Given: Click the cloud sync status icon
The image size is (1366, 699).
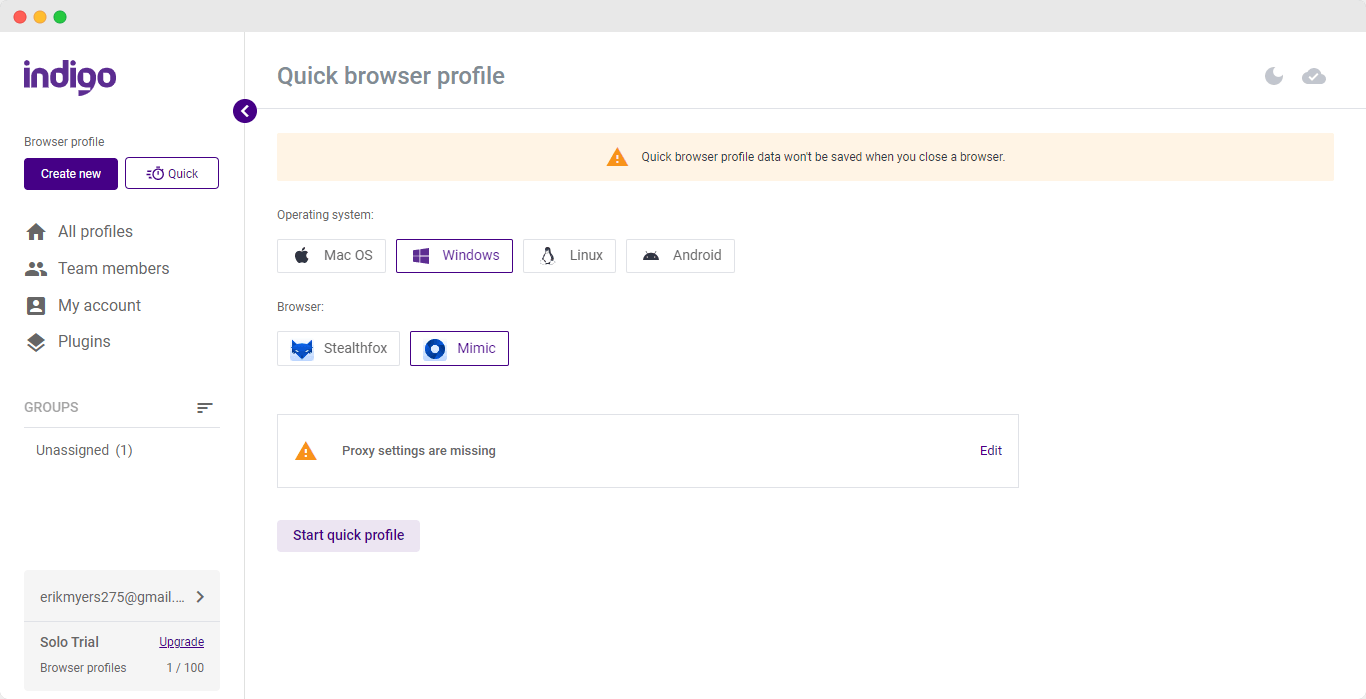Looking at the screenshot, I should [1314, 76].
